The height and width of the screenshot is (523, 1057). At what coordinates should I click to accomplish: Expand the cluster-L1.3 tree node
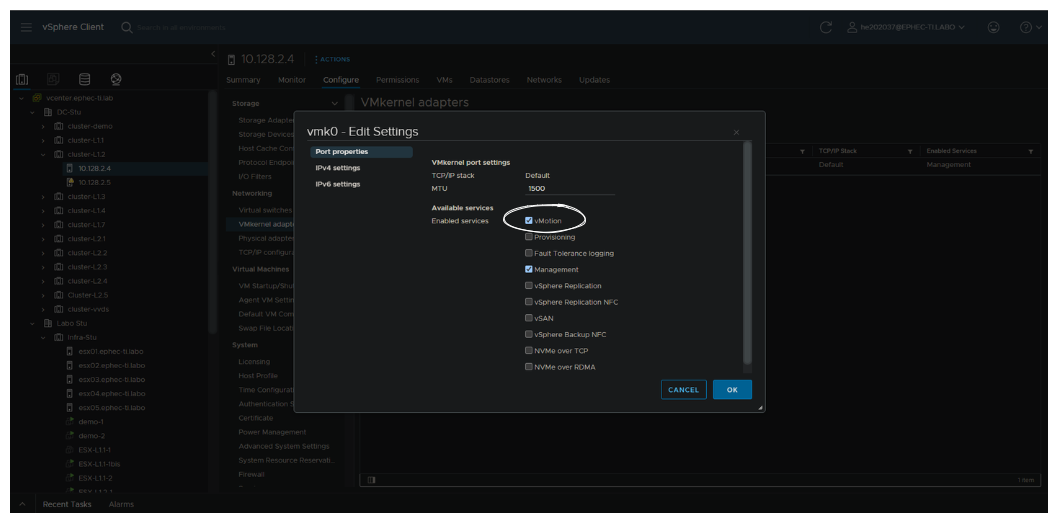(x=43, y=196)
